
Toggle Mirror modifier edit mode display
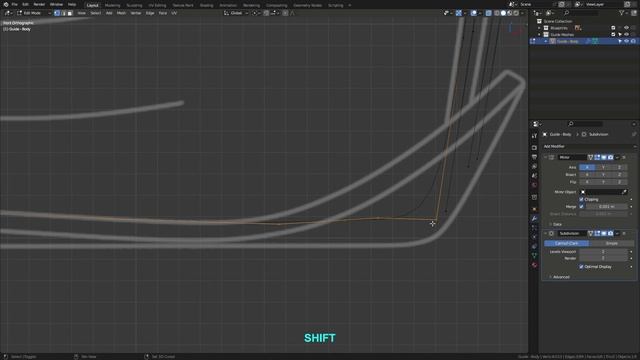(597, 157)
